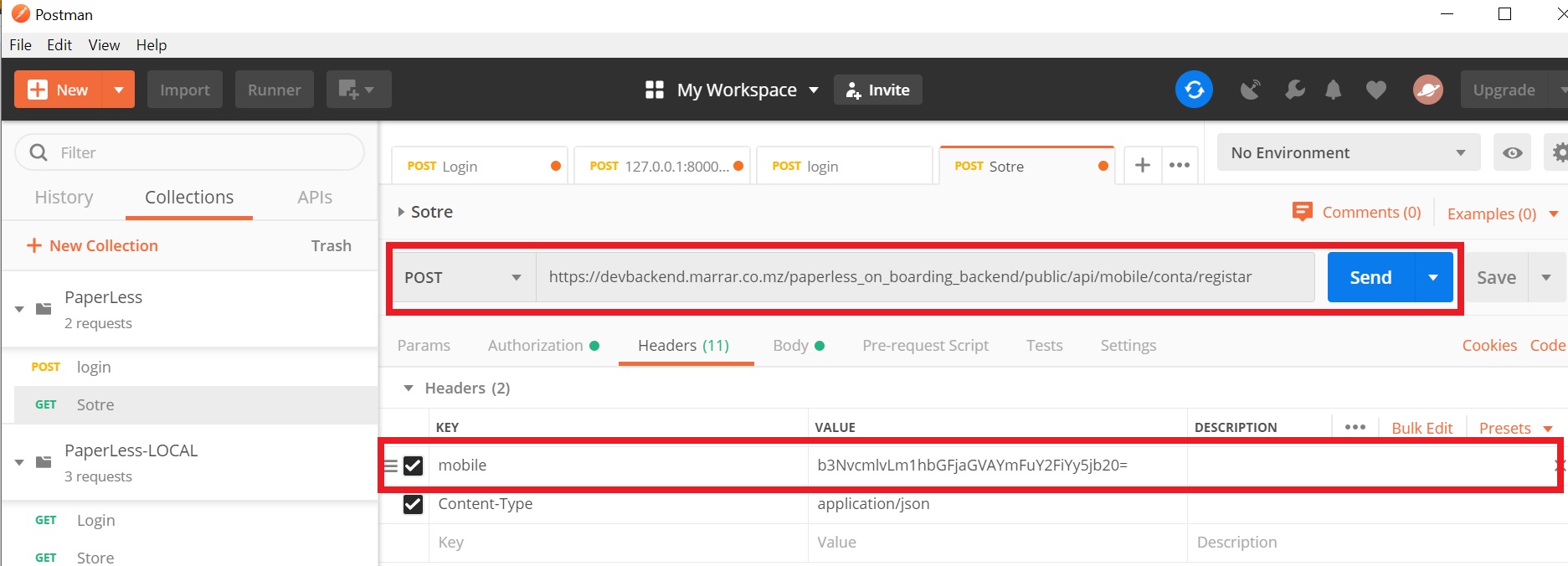Click the Invite button
This screenshot has width=1568, height=566.
(877, 90)
